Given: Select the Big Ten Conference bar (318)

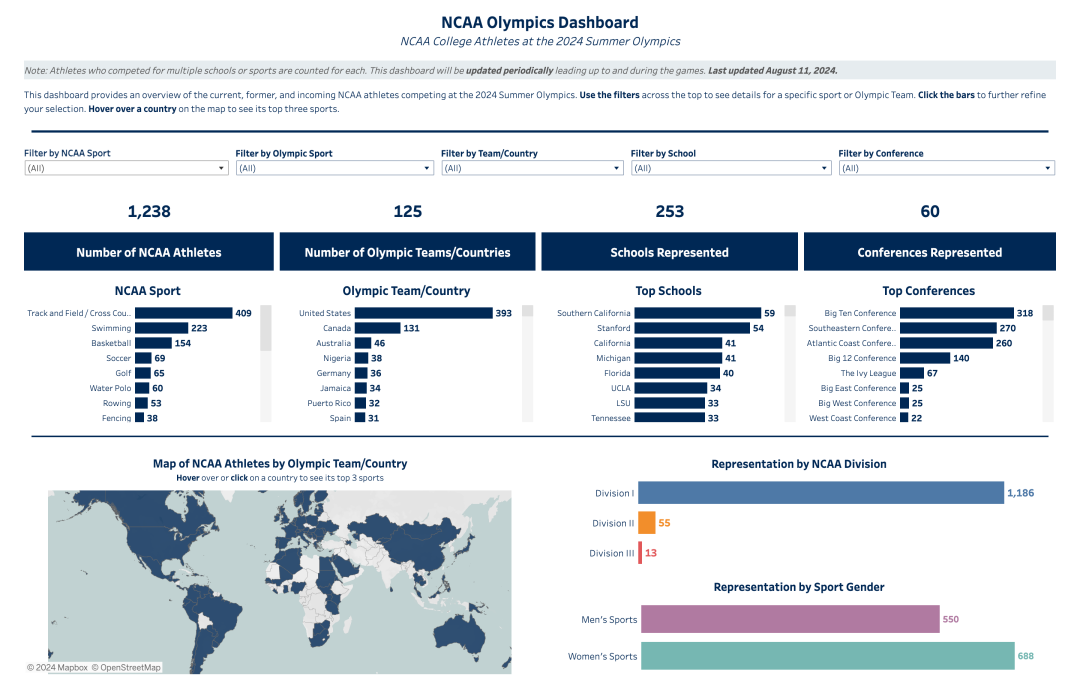Looking at the screenshot, I should pyautogui.click(x=957, y=314).
